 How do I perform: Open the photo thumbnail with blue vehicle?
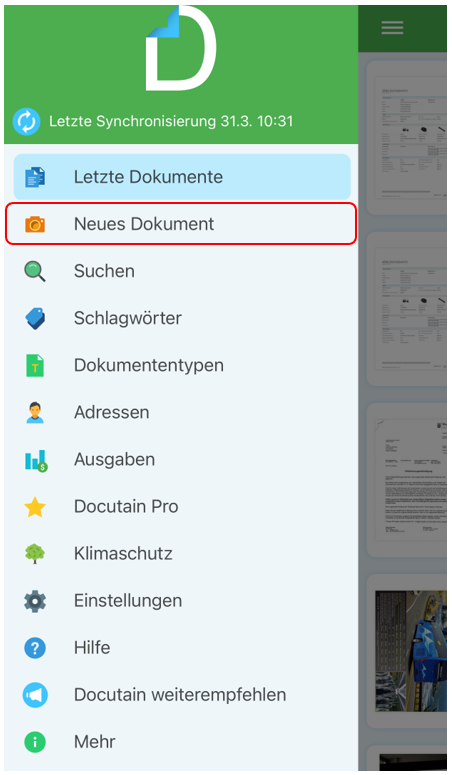pyautogui.click(x=410, y=650)
